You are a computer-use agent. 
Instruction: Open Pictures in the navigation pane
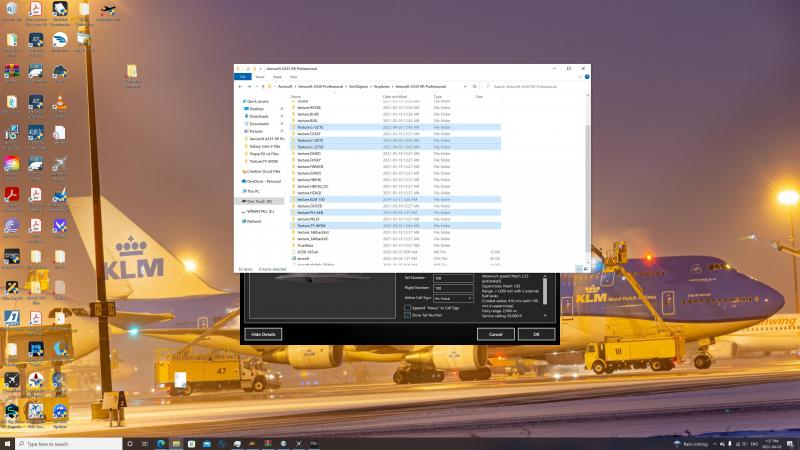tap(256, 131)
